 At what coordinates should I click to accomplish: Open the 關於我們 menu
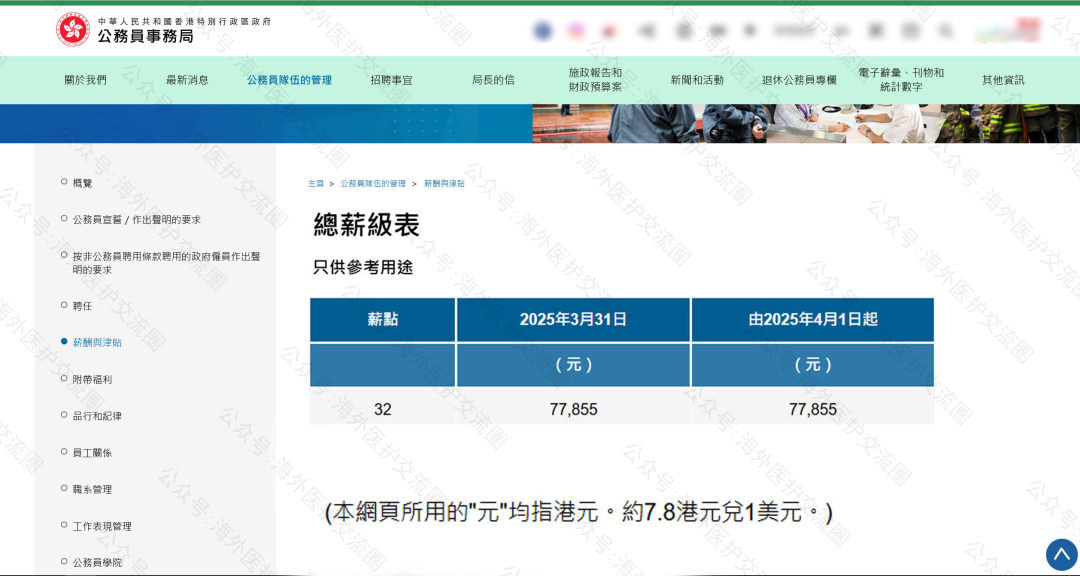point(85,80)
